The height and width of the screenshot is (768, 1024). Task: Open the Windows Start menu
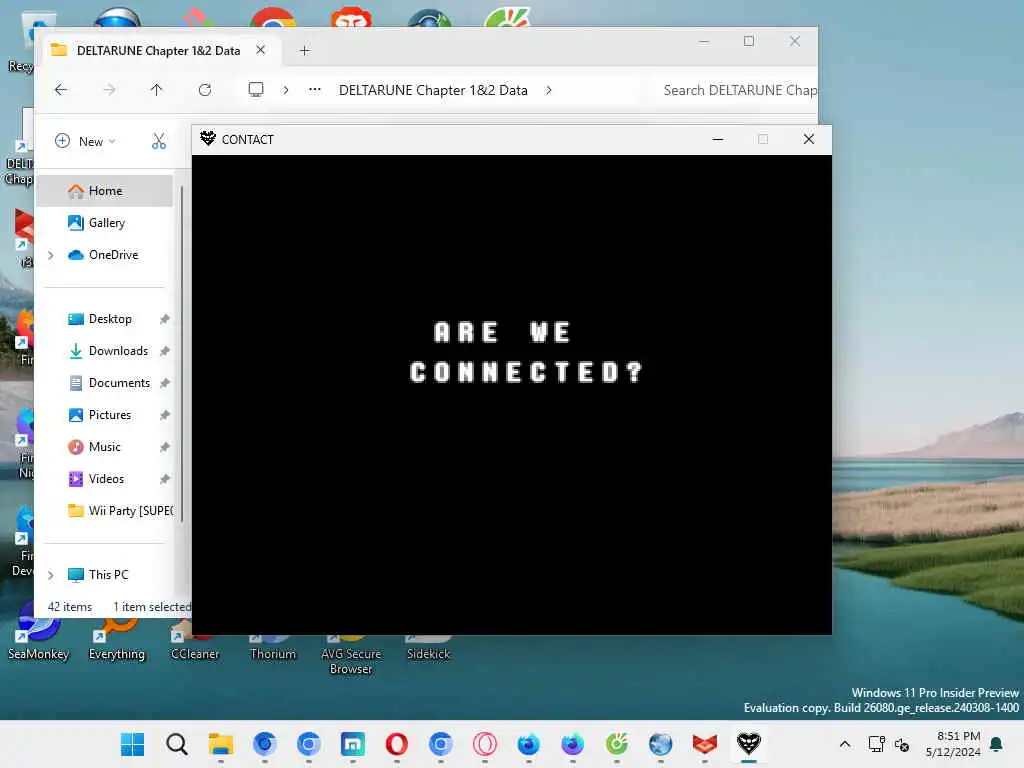133,744
